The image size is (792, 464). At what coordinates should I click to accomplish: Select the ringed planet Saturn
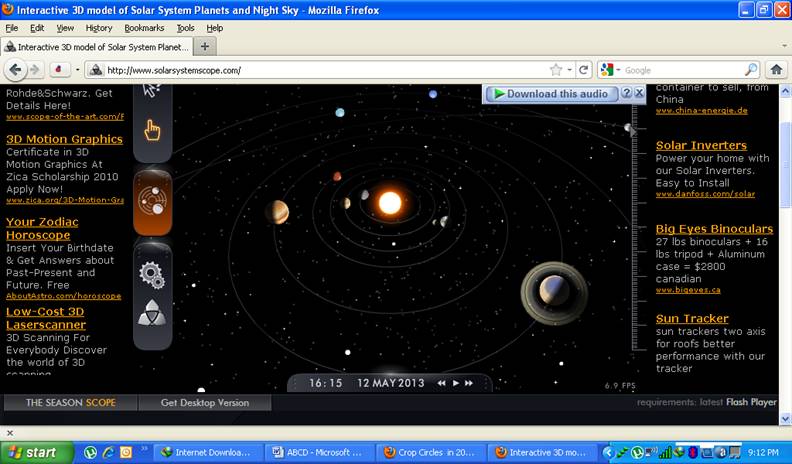tap(552, 291)
